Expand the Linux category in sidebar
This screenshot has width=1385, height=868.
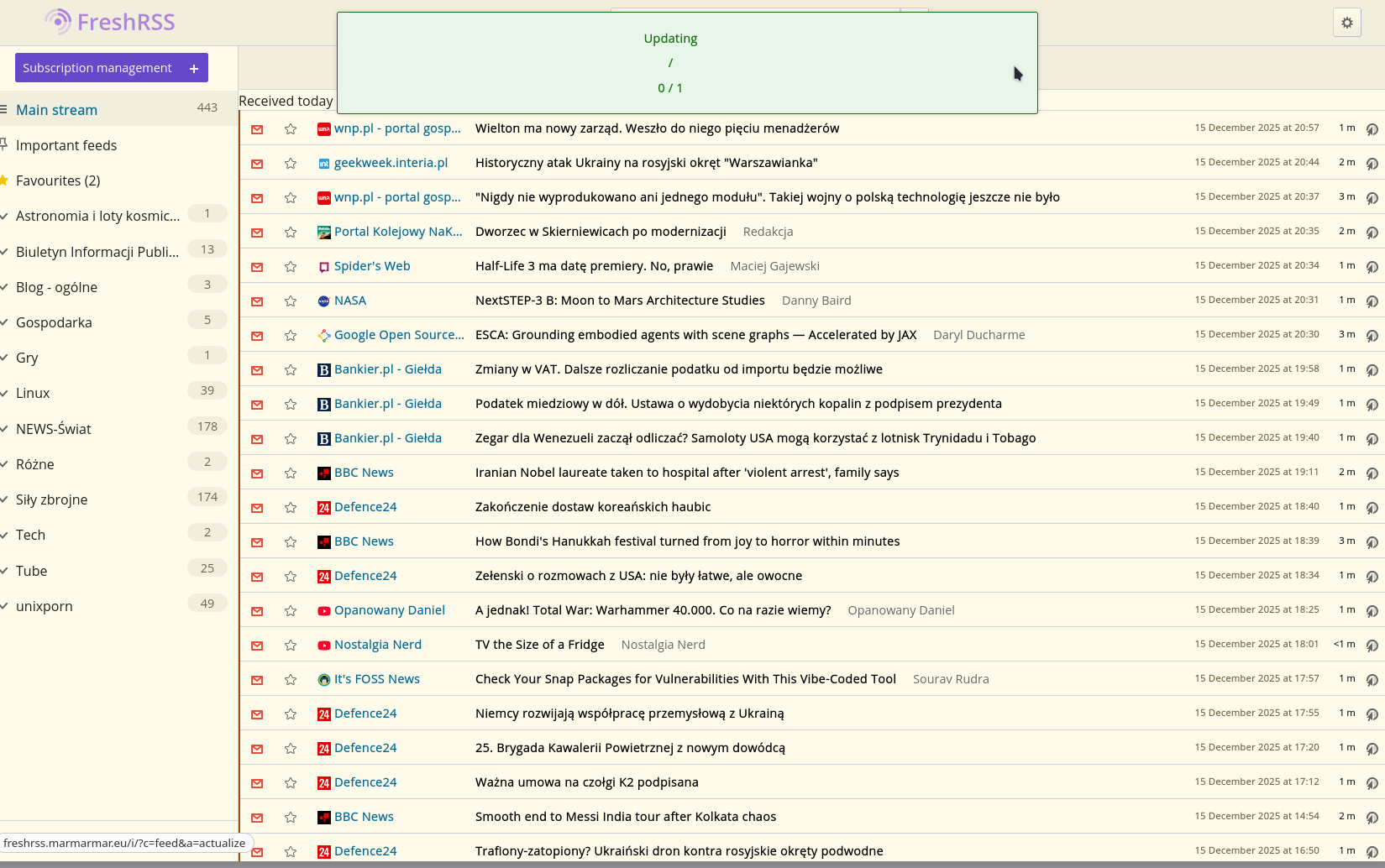pyautogui.click(x=4, y=393)
